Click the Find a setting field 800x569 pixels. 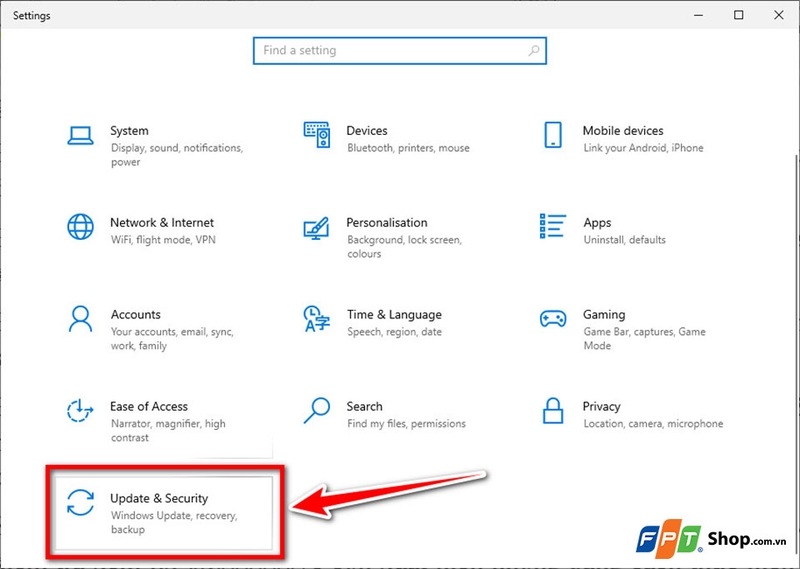390,51
